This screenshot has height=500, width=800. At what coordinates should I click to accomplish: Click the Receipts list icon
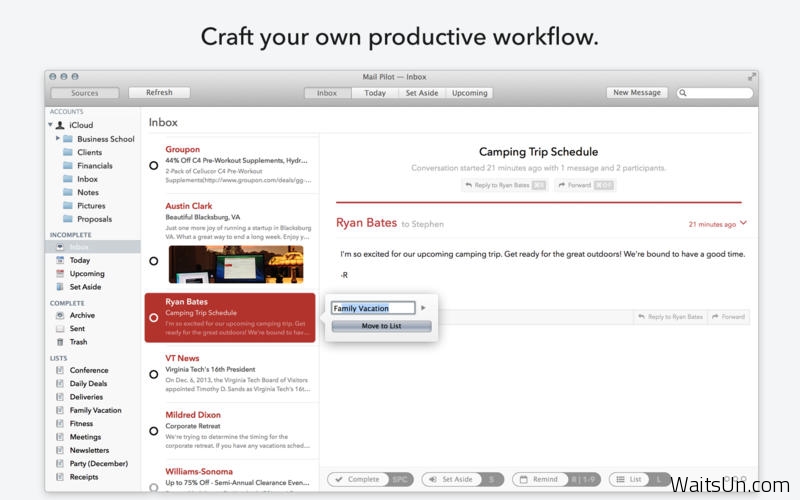(x=60, y=477)
